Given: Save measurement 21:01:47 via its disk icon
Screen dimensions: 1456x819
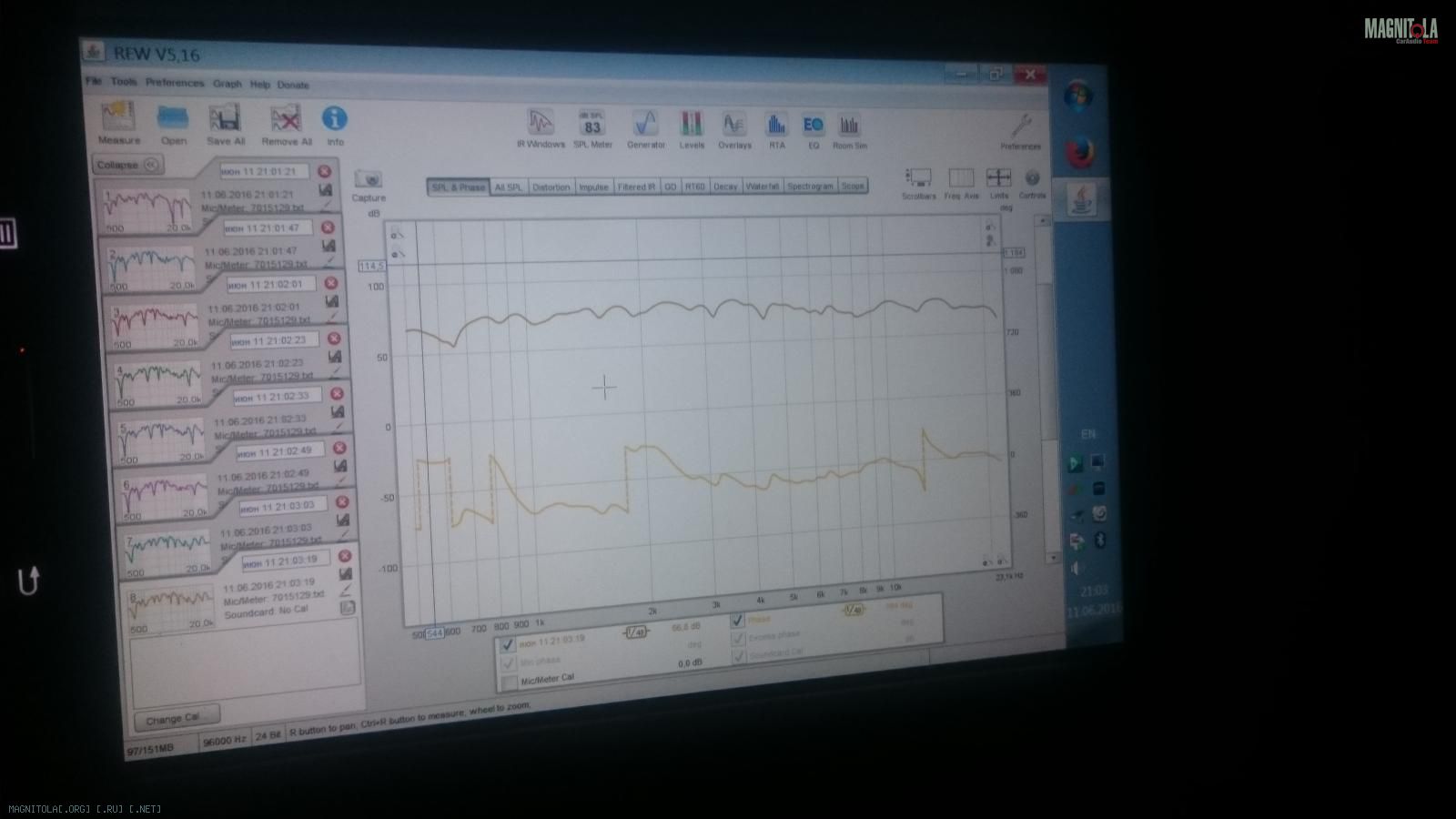Looking at the screenshot, I should 329,246.
